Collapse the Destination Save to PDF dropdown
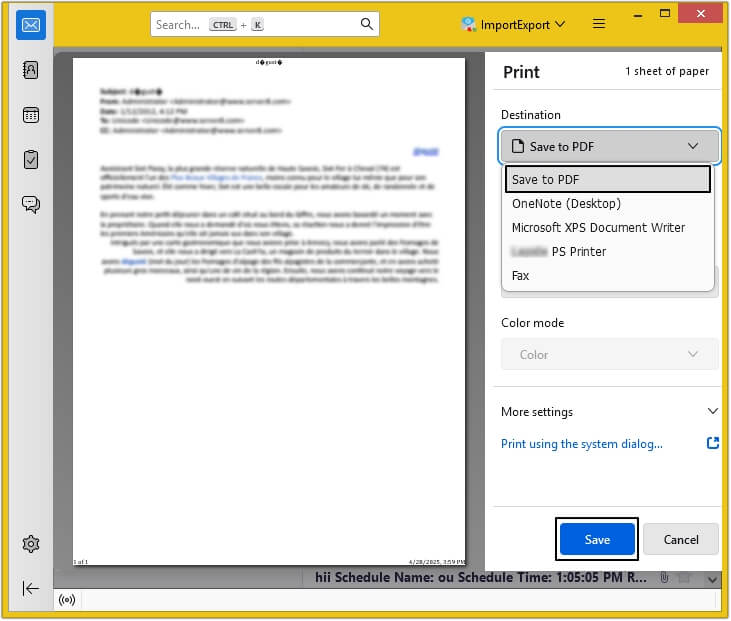The width and height of the screenshot is (731, 621). [609, 146]
